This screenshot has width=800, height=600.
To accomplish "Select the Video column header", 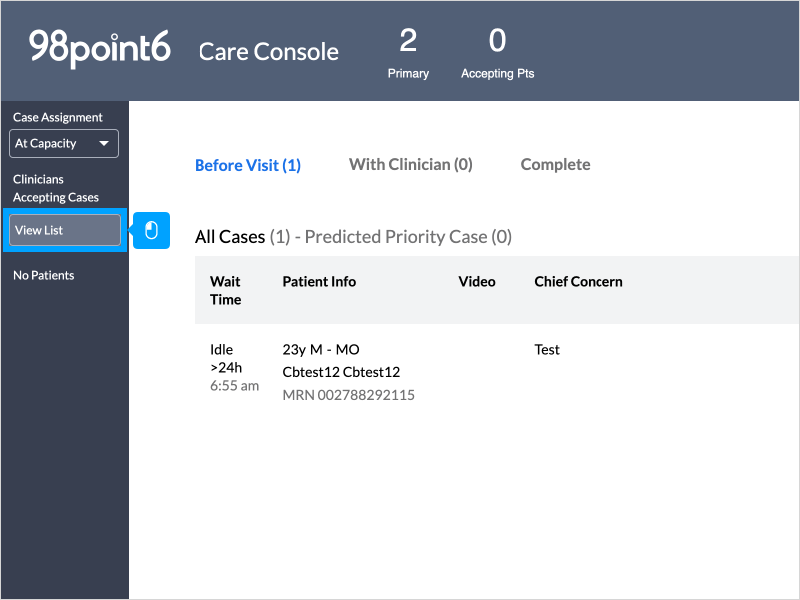I will [477, 282].
